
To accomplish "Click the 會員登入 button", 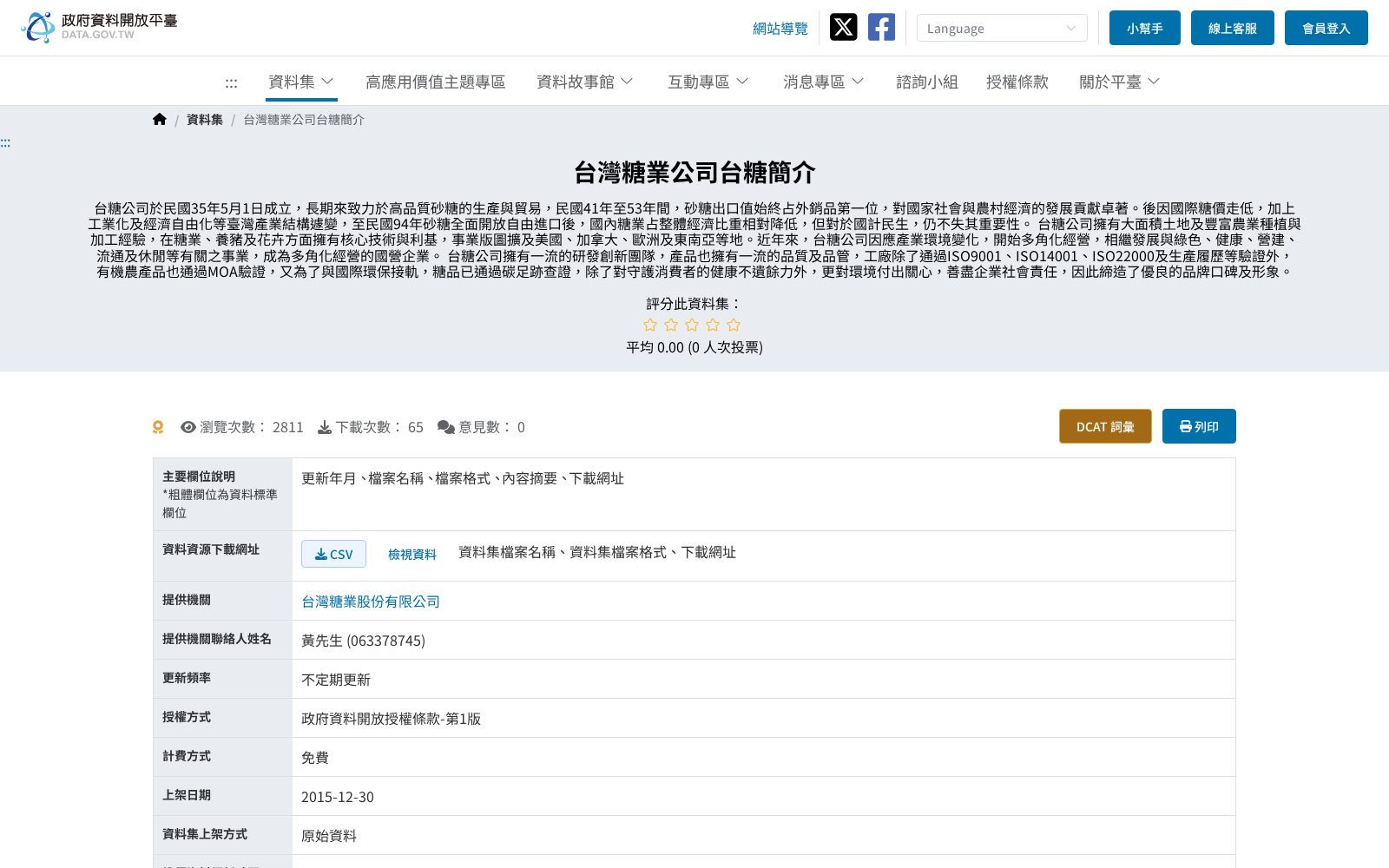I will pos(1326,28).
